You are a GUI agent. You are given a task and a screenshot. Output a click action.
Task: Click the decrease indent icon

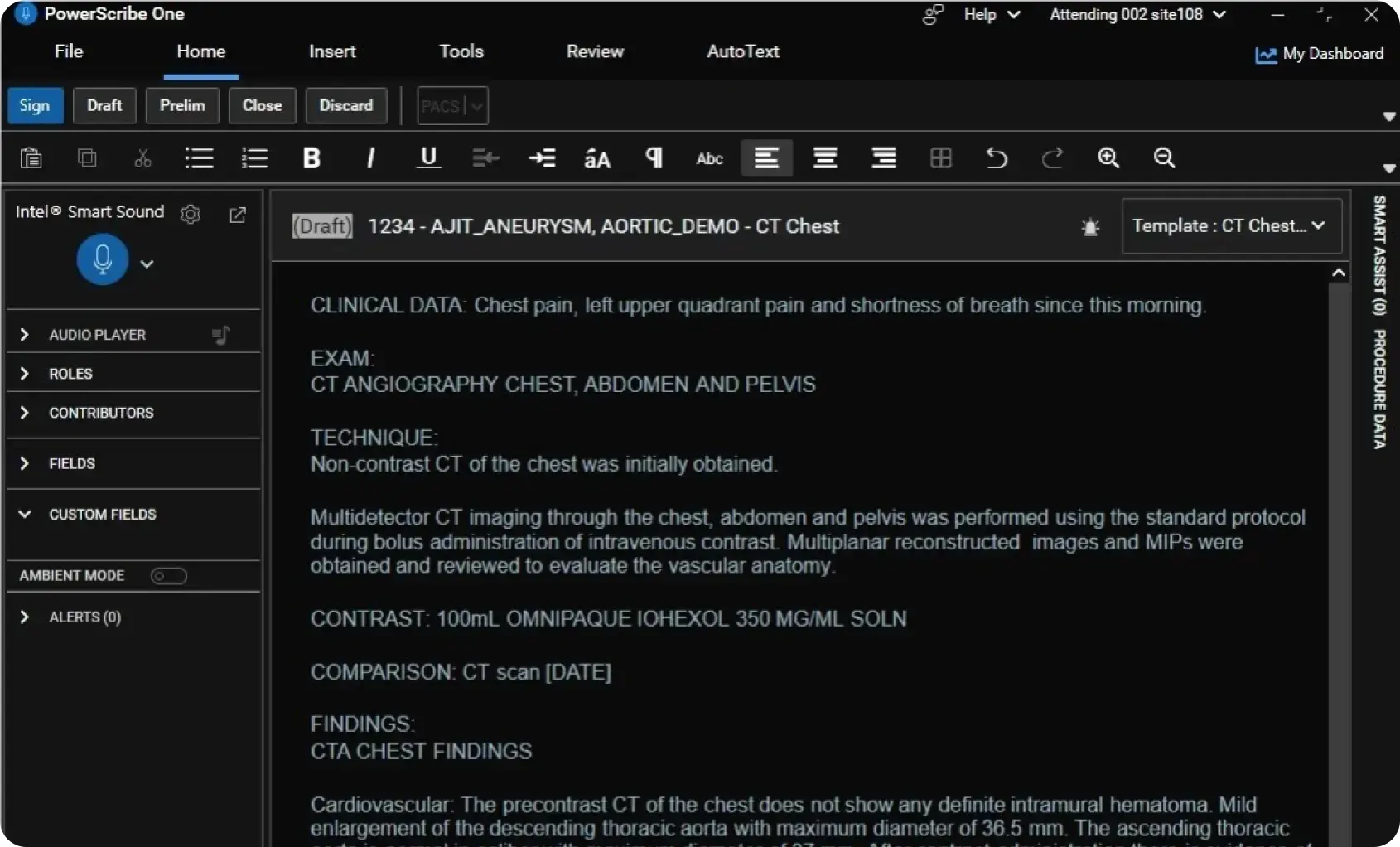click(485, 157)
